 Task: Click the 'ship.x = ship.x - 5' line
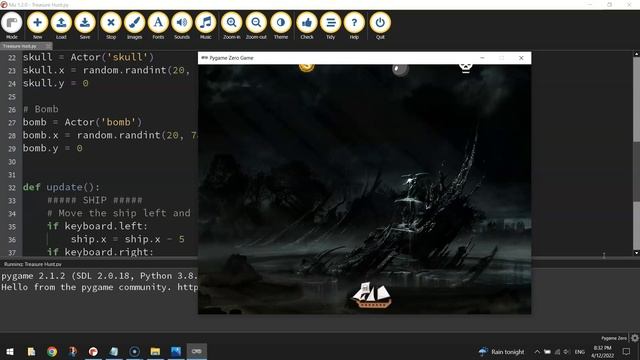click(128, 239)
